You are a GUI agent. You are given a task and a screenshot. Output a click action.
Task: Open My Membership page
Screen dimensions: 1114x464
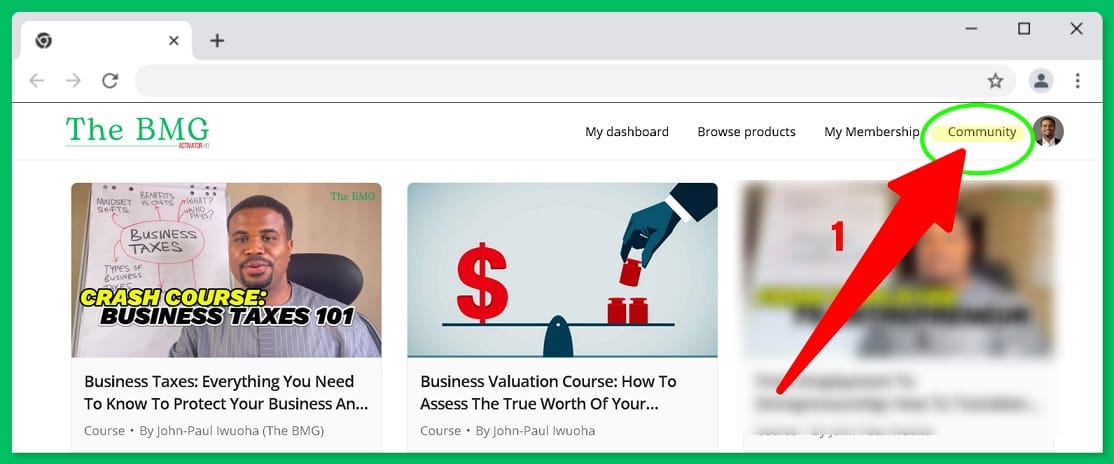click(872, 132)
